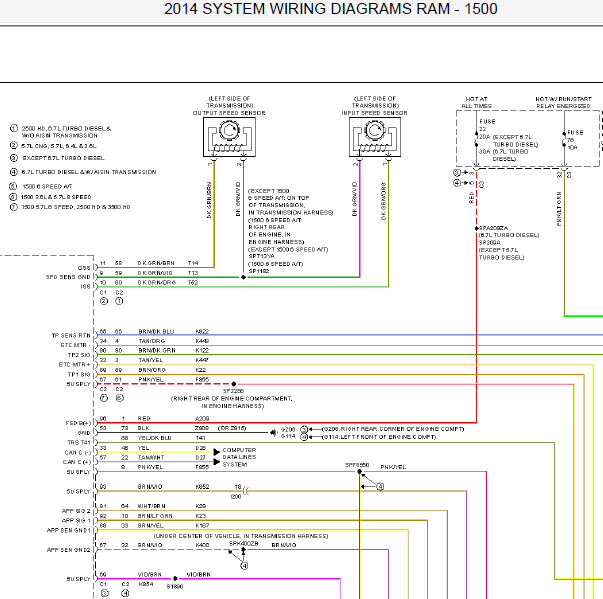Select wire label WHT/BRN K29

172,506
